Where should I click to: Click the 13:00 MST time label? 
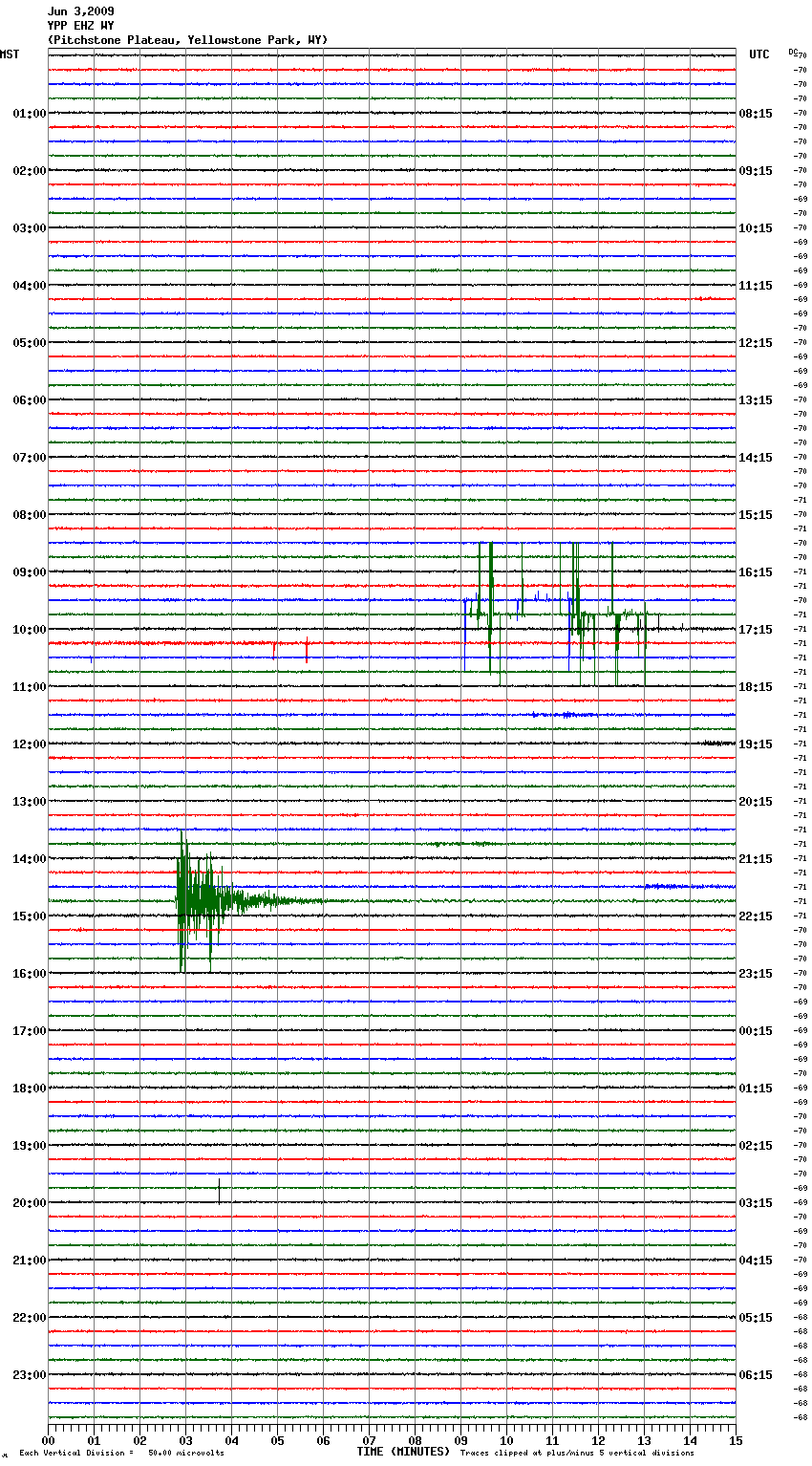29,802
